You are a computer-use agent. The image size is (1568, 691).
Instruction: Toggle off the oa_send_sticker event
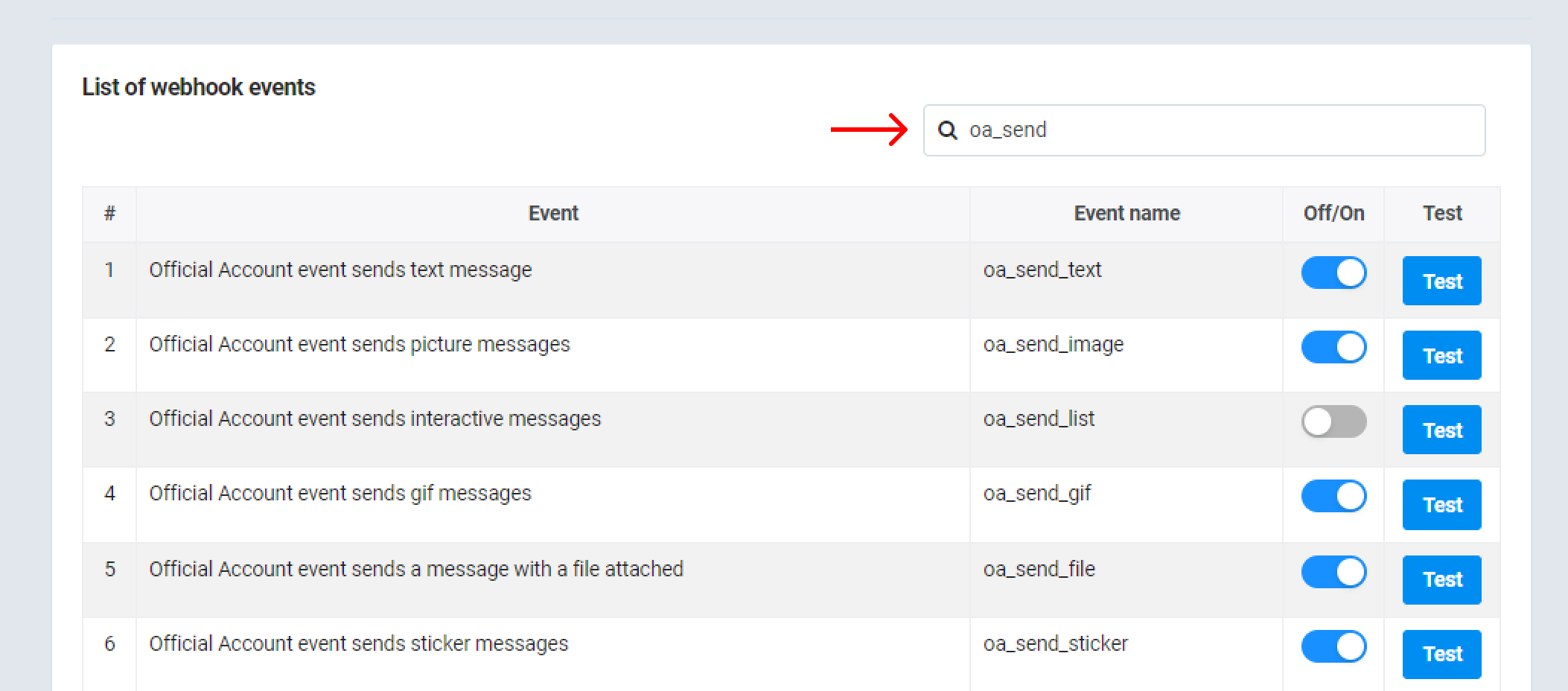pos(1333,646)
